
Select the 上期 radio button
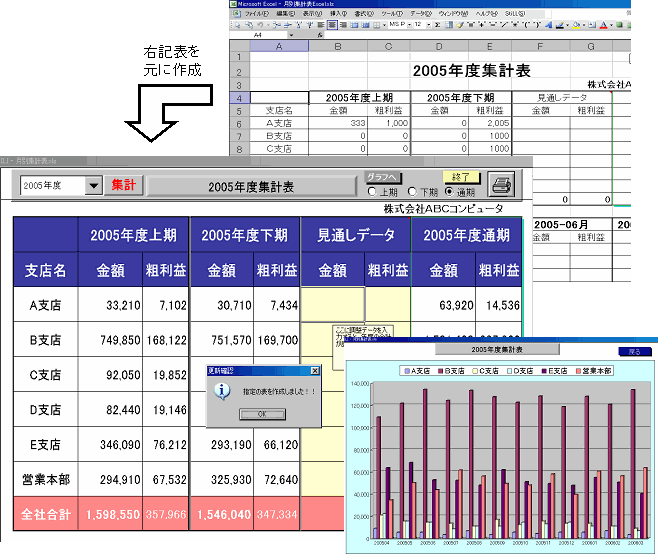tap(372, 192)
